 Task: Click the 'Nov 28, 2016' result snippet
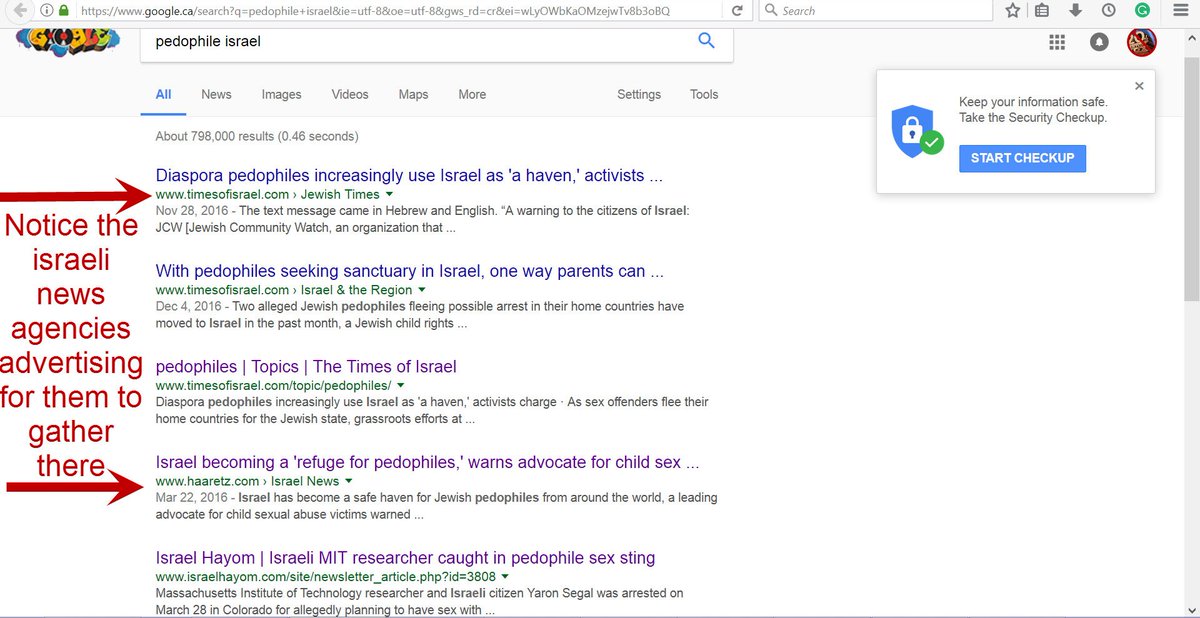point(422,219)
